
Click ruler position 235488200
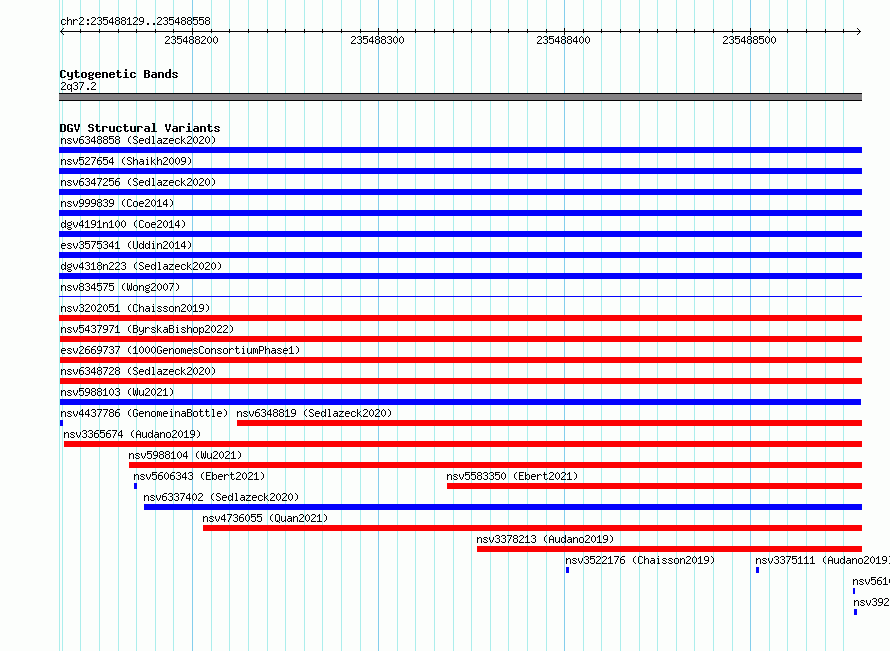pos(191,40)
